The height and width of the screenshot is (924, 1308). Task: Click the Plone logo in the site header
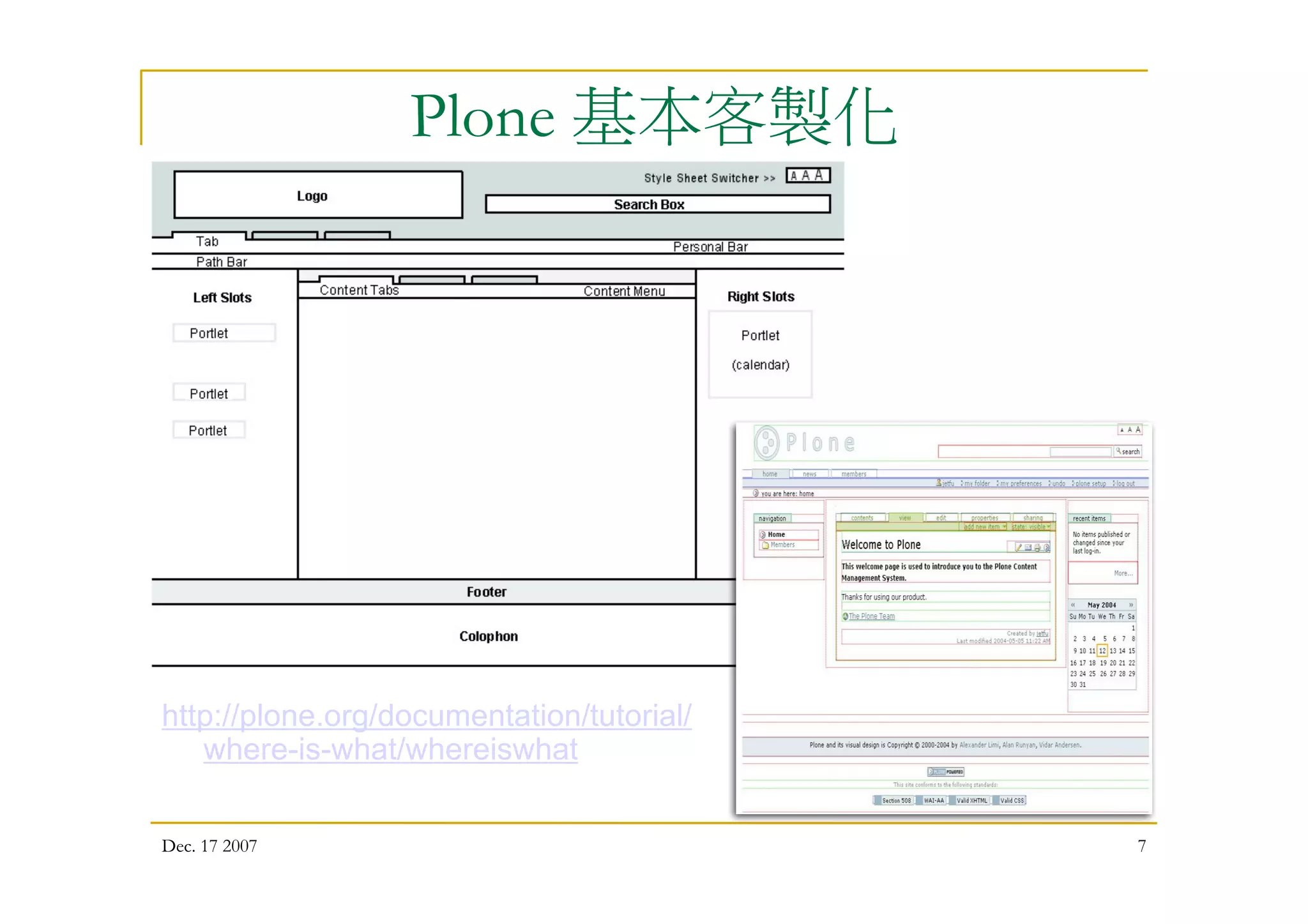coord(805,442)
